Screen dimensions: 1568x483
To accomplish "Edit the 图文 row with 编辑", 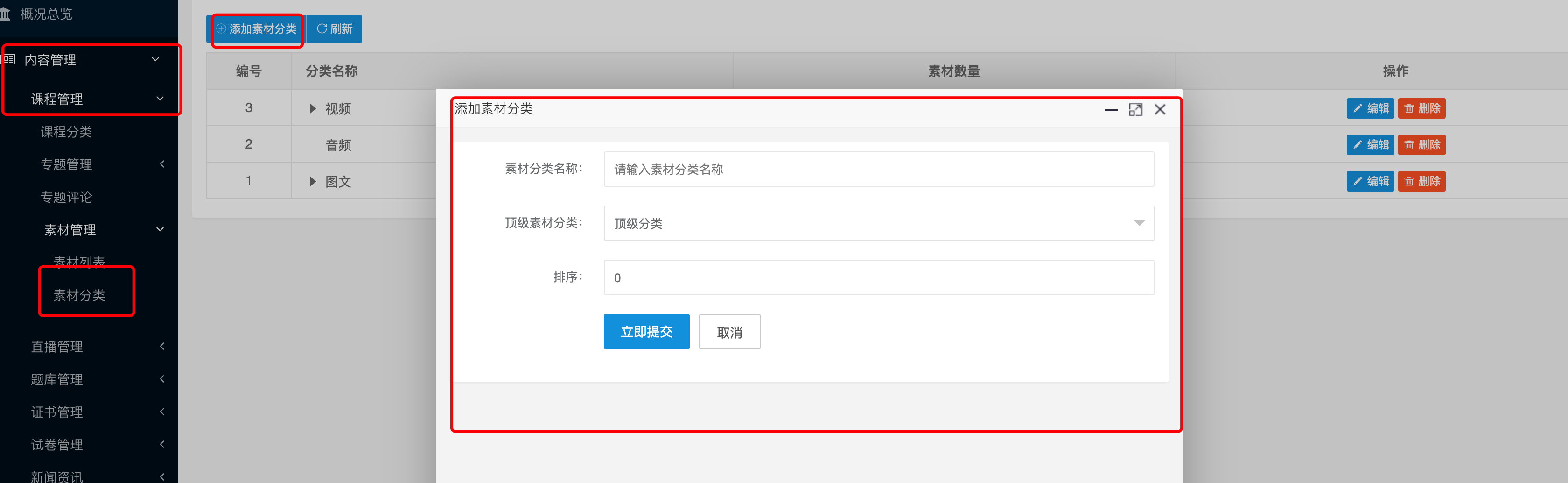I will pyautogui.click(x=1370, y=182).
